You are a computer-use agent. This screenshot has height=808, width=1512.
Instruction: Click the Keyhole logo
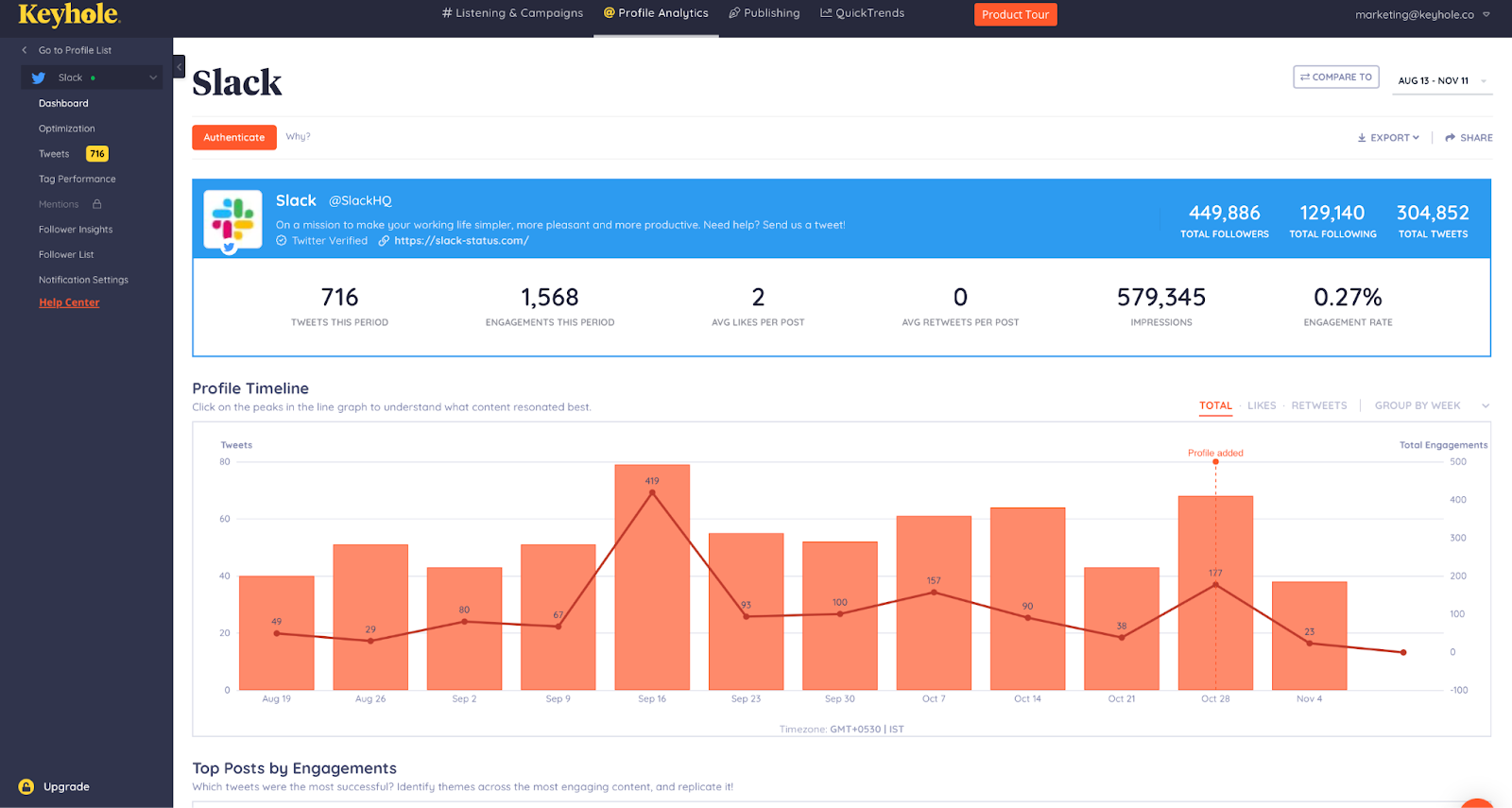coord(69,15)
